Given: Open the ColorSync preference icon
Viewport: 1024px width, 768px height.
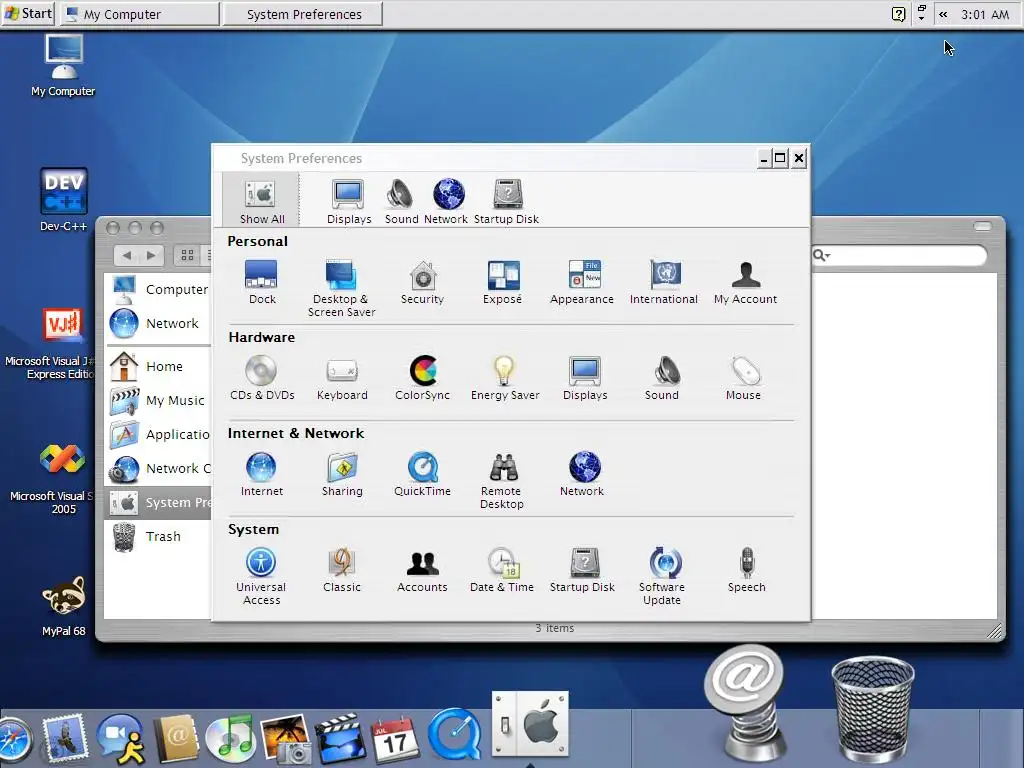Looking at the screenshot, I should tap(423, 378).
